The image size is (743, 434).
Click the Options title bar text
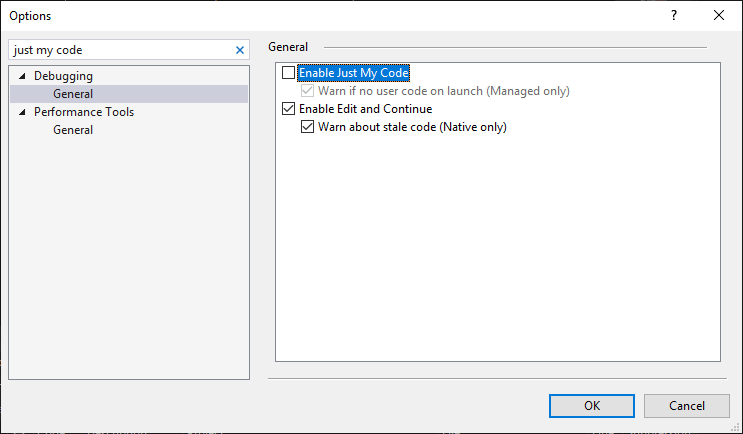30,16
